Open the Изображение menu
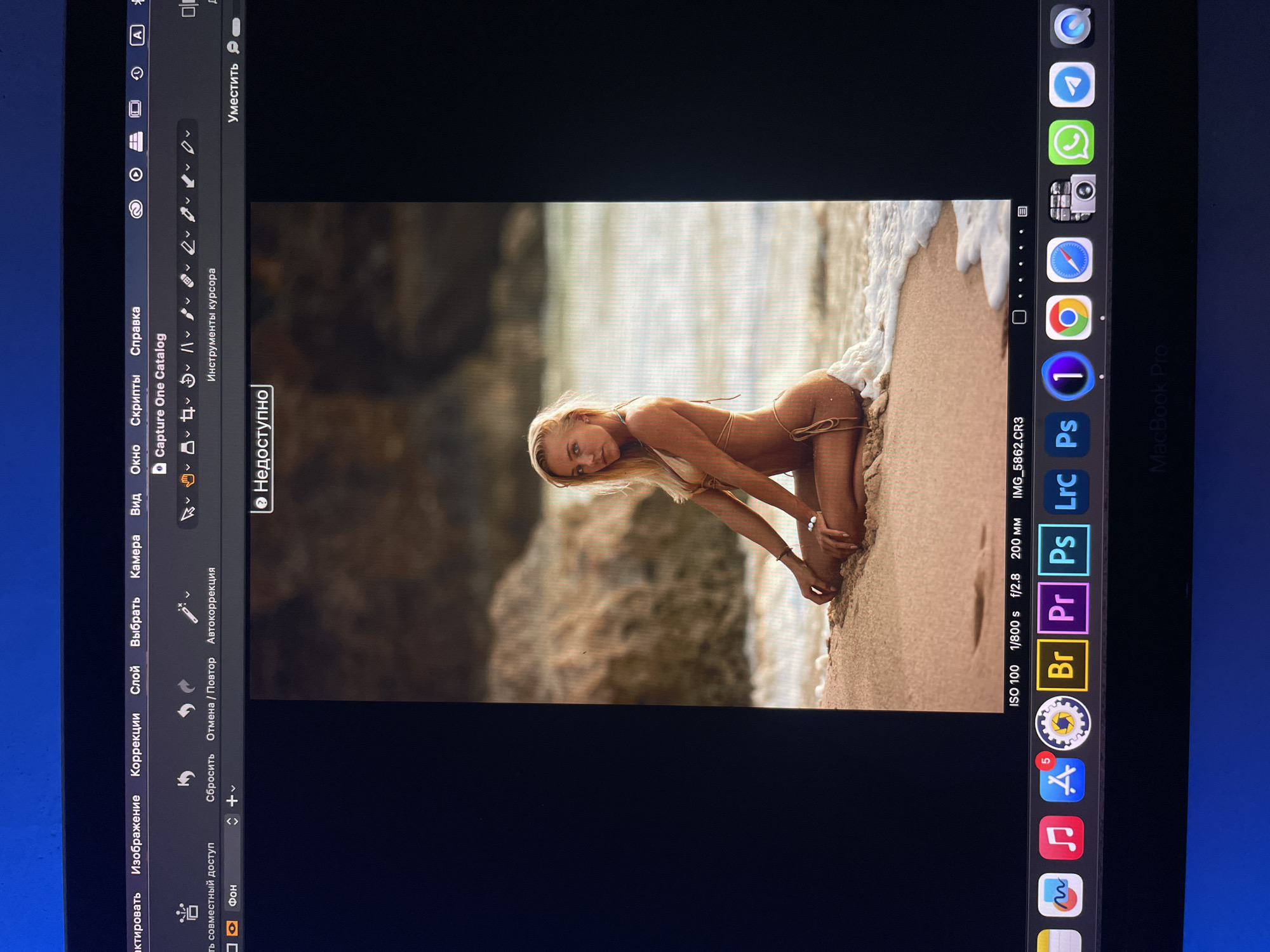The height and width of the screenshot is (952, 1270). coord(136,835)
